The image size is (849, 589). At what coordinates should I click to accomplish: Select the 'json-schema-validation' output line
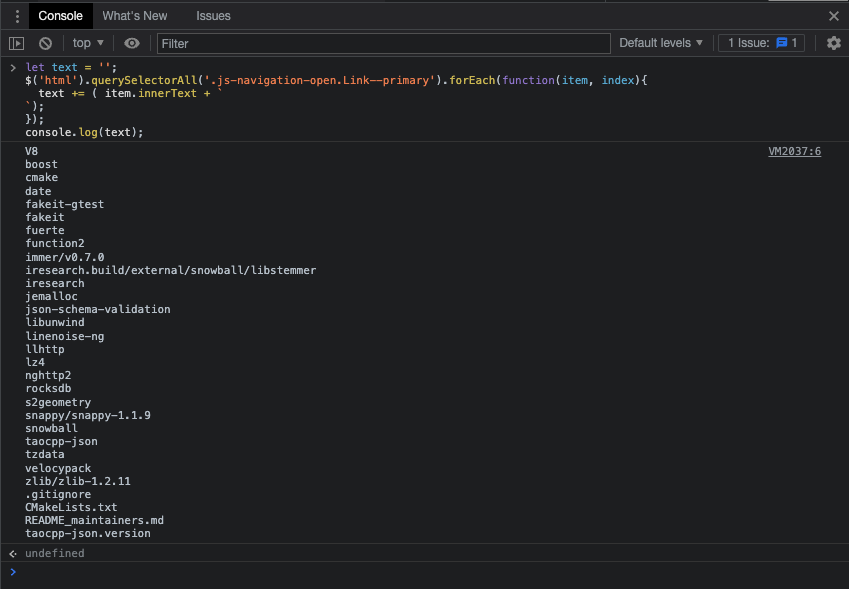[97, 309]
